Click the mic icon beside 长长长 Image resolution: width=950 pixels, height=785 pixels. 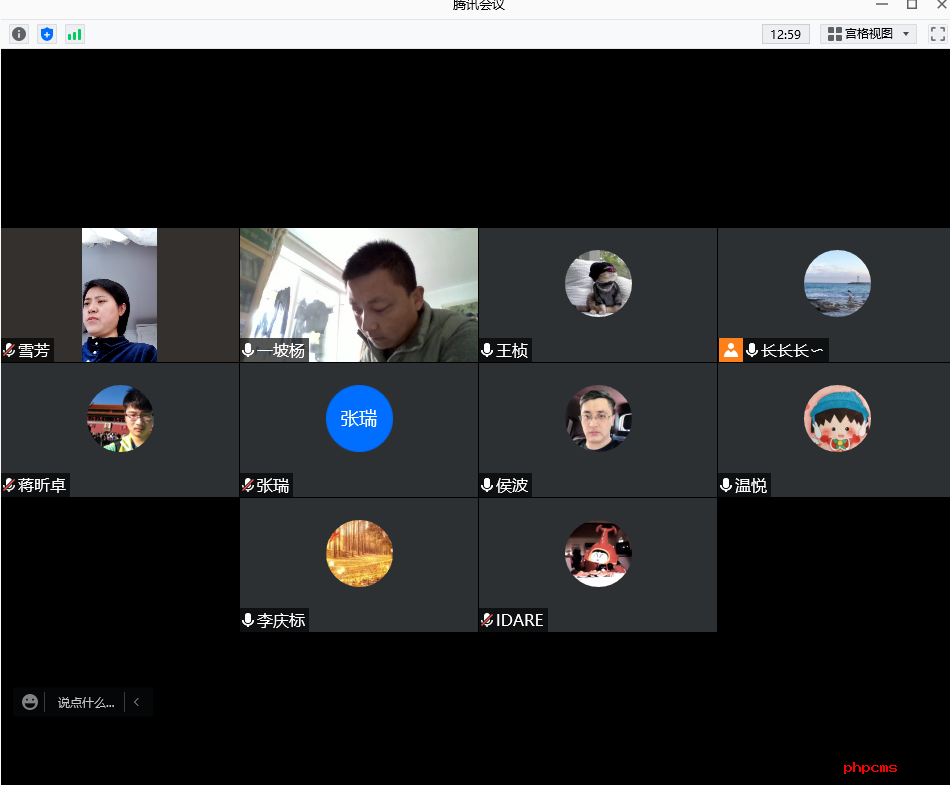752,350
